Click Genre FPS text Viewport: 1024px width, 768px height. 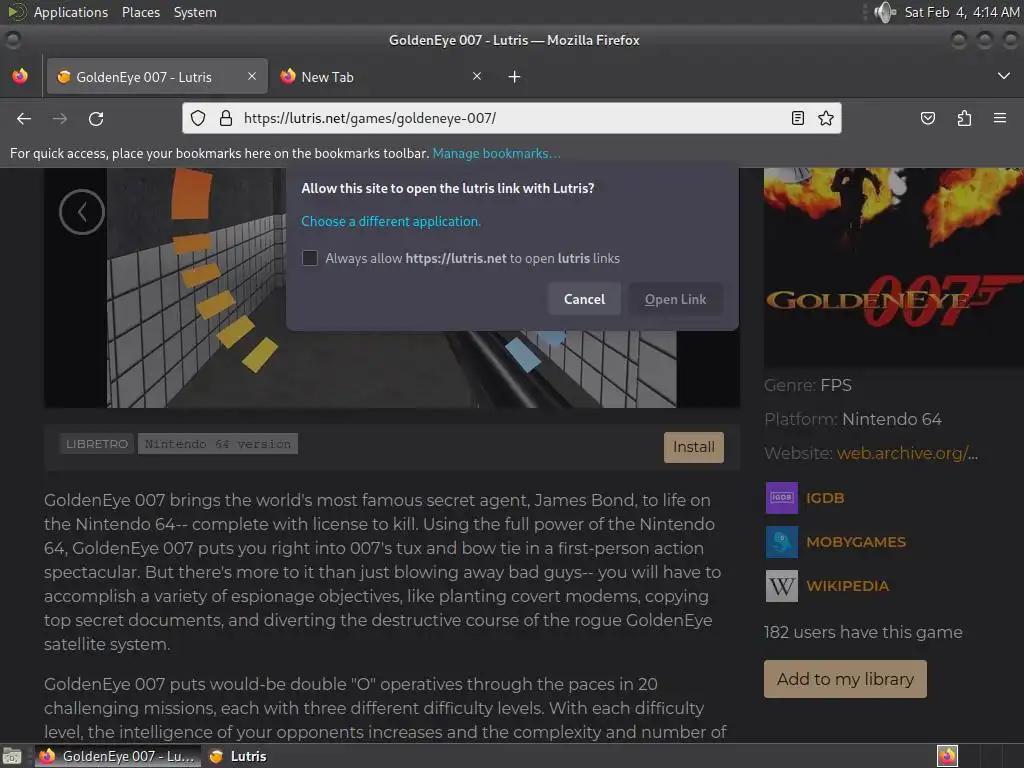tap(808, 385)
